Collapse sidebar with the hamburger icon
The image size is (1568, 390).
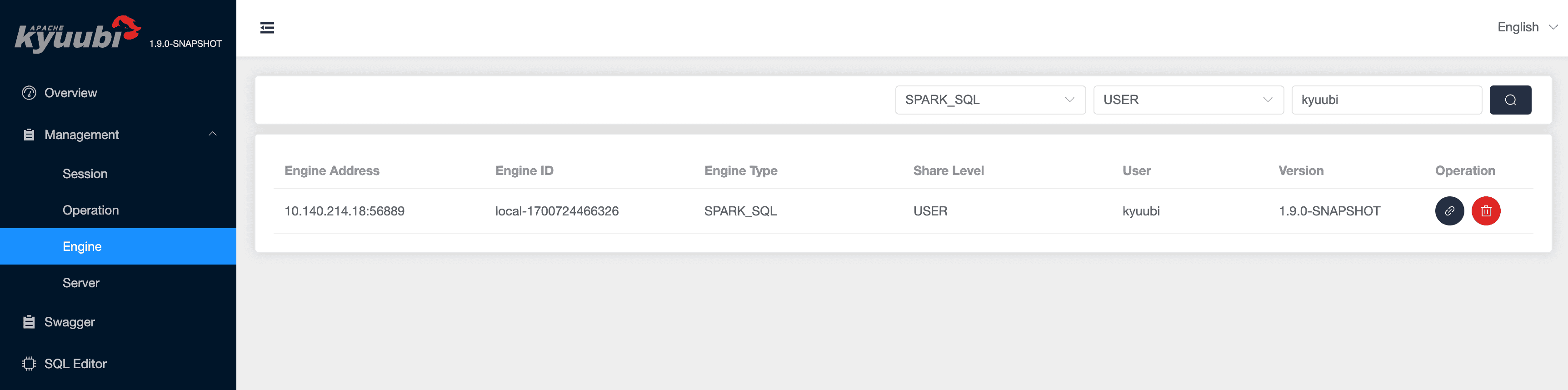pyautogui.click(x=267, y=28)
